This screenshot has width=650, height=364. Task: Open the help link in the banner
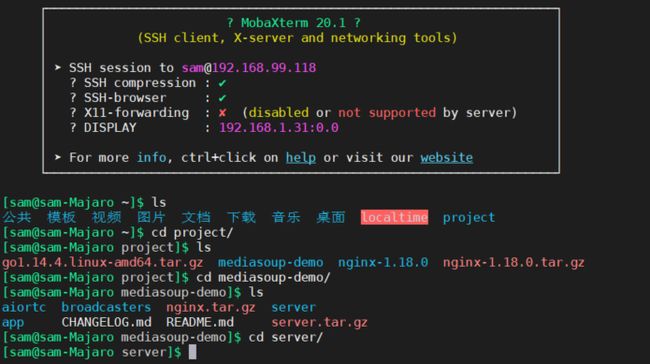[301, 158]
